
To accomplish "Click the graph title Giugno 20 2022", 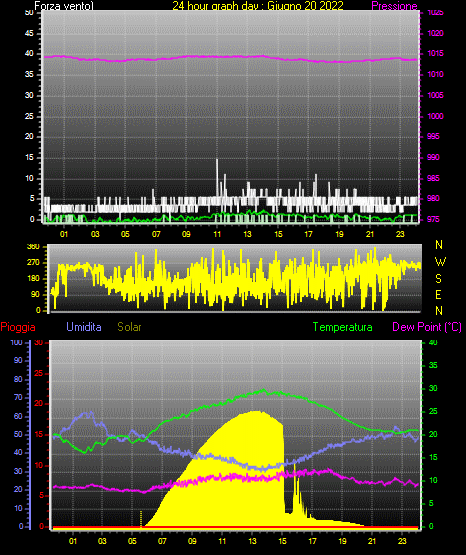I will point(305,6).
